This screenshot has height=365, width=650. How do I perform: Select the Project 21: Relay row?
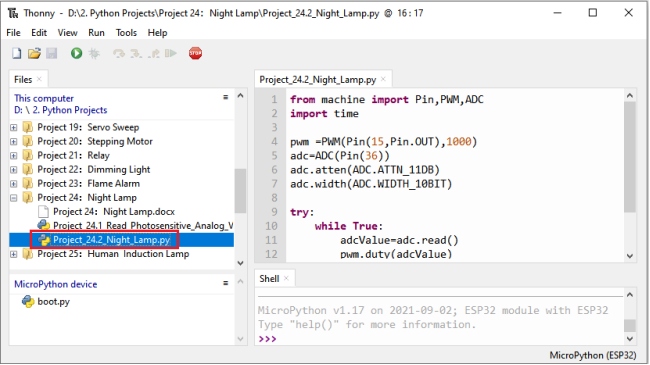(73, 156)
